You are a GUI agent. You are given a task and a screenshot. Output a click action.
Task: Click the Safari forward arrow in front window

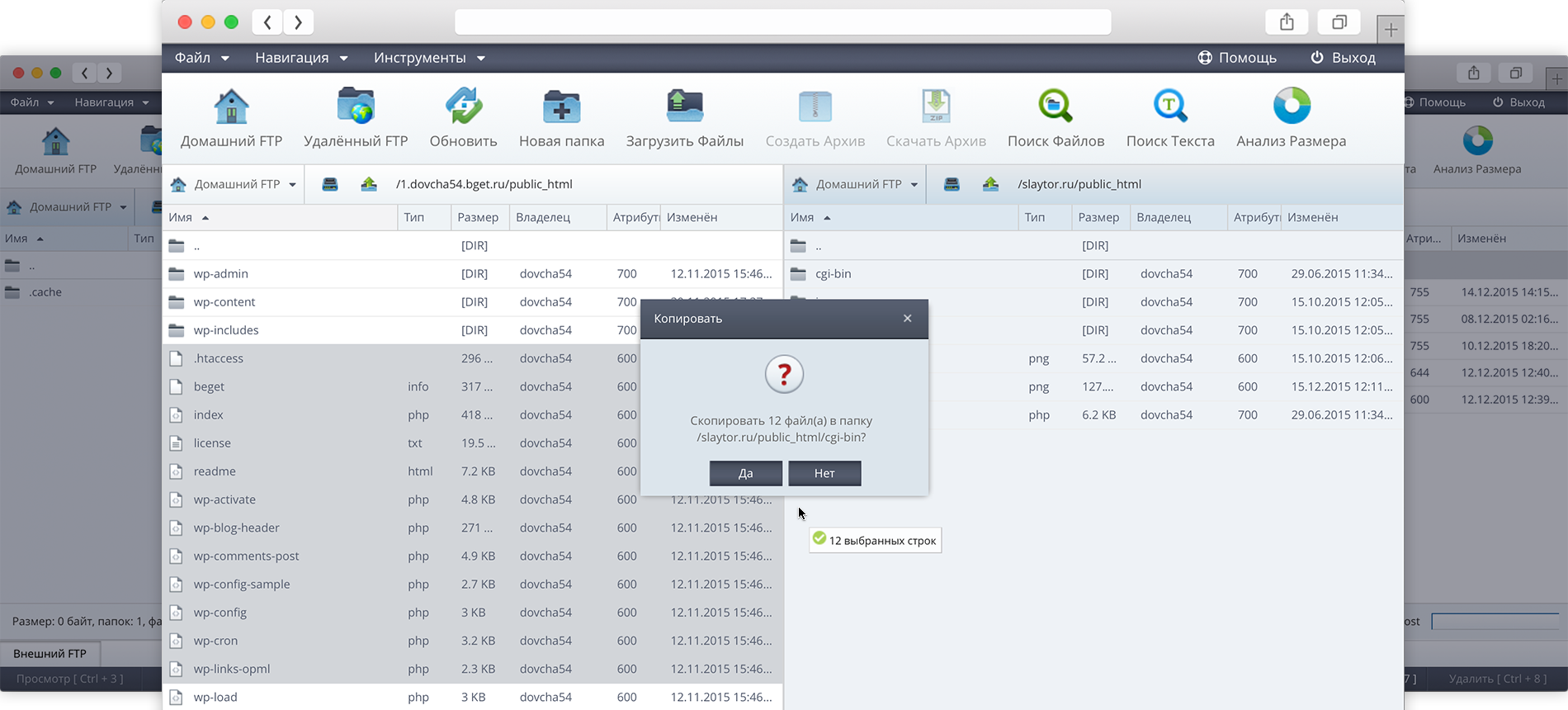298,22
